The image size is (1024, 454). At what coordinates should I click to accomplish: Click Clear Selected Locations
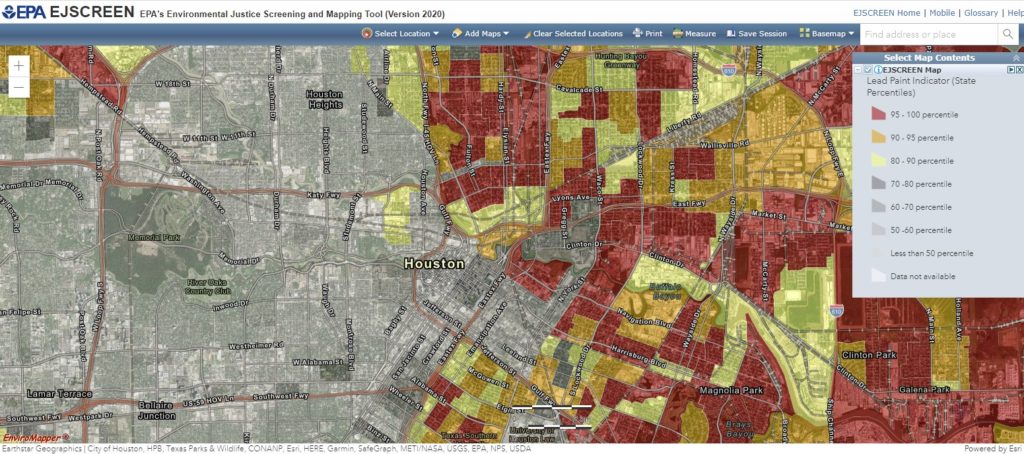pos(571,33)
